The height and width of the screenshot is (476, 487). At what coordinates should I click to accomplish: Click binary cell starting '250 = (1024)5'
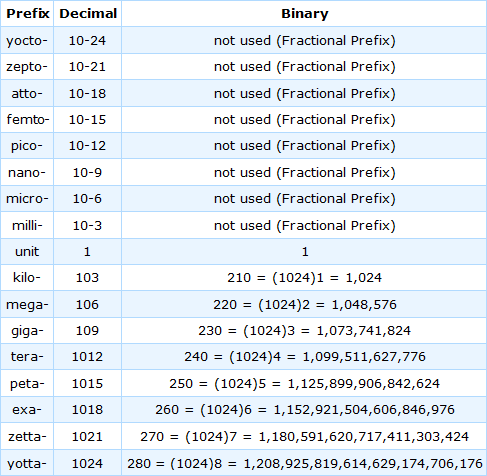coord(304,383)
